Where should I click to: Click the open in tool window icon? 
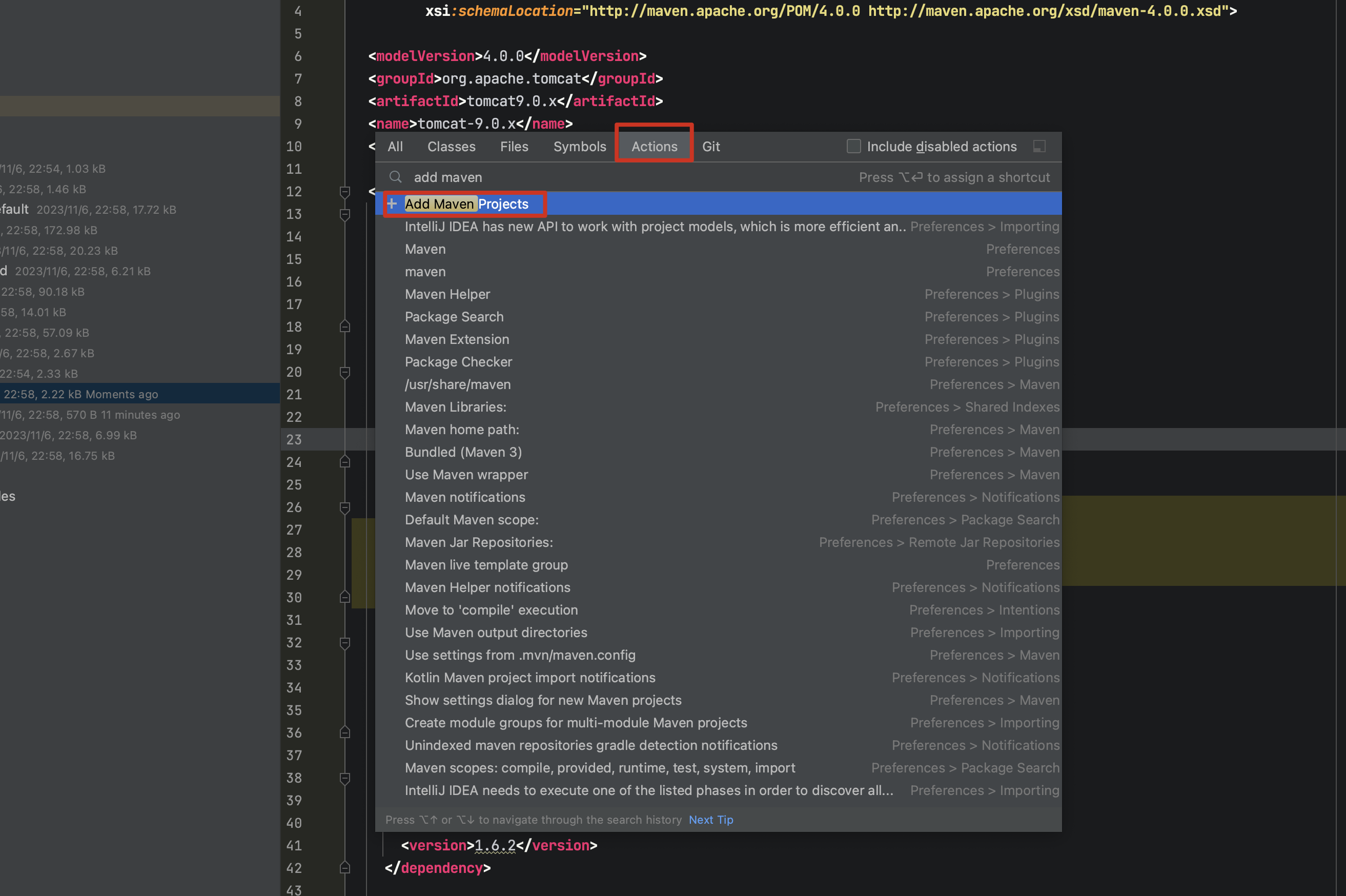click(x=1039, y=147)
